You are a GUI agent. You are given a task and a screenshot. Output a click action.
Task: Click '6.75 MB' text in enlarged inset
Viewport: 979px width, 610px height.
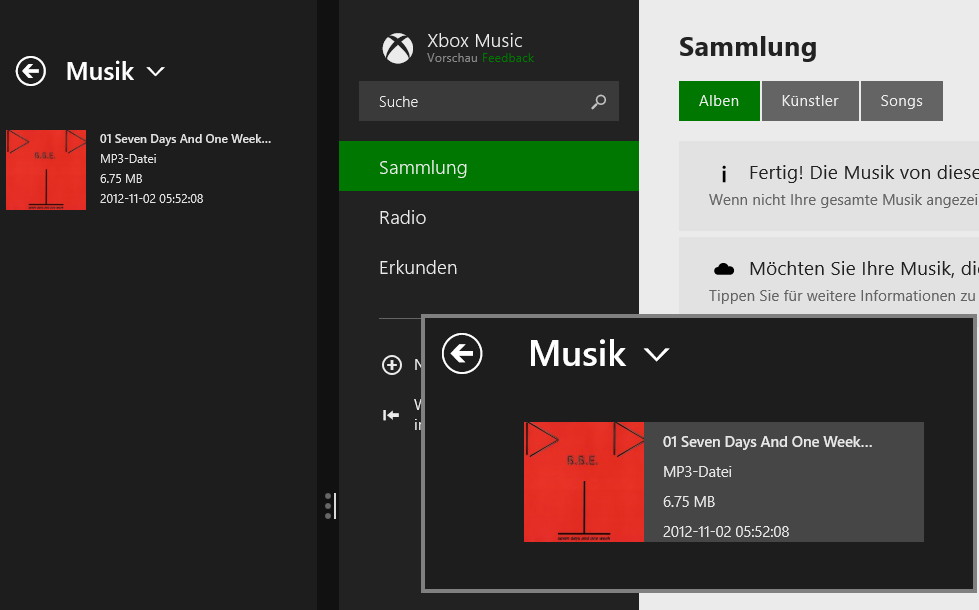point(689,502)
